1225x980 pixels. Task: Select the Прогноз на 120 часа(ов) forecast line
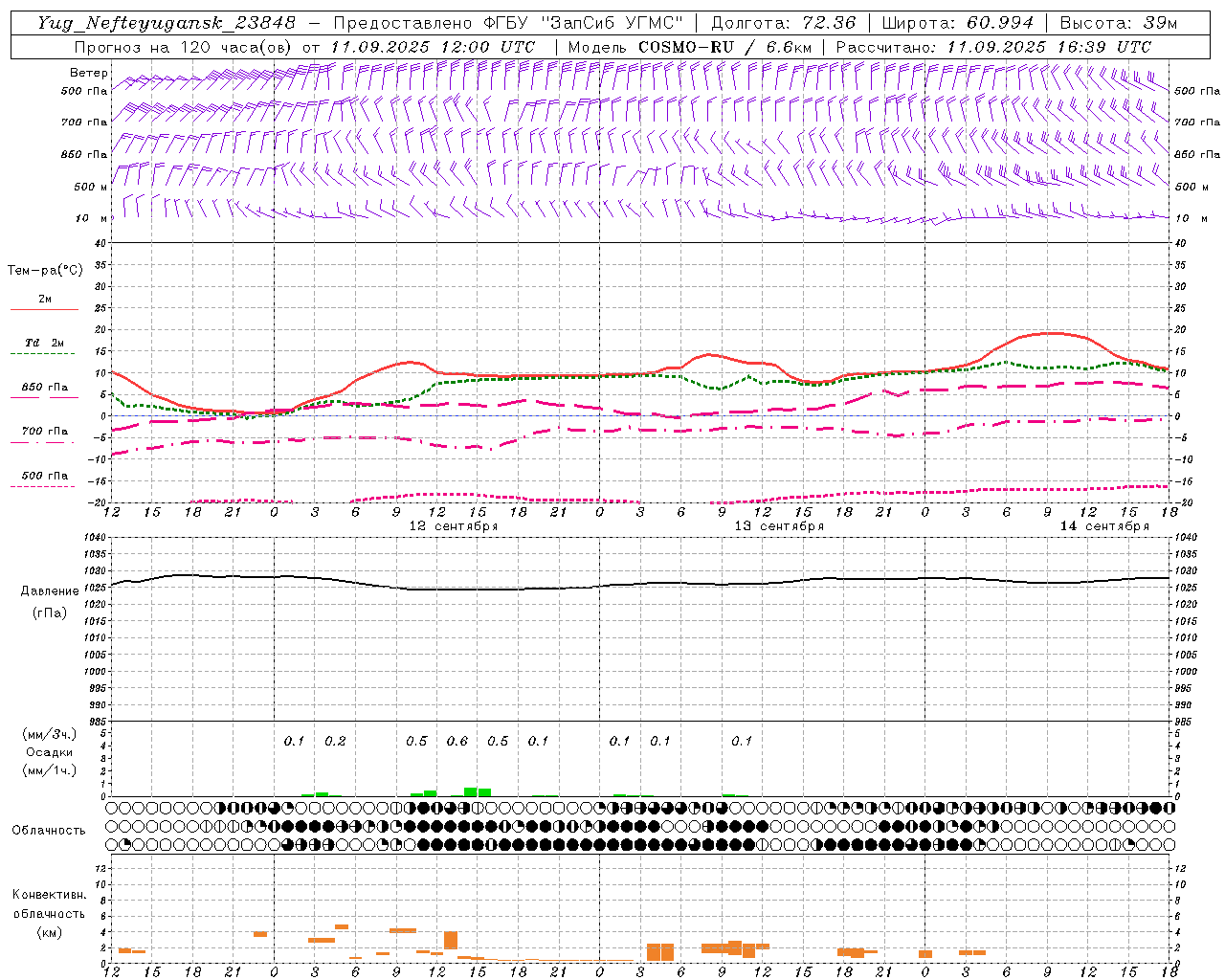(x=304, y=47)
